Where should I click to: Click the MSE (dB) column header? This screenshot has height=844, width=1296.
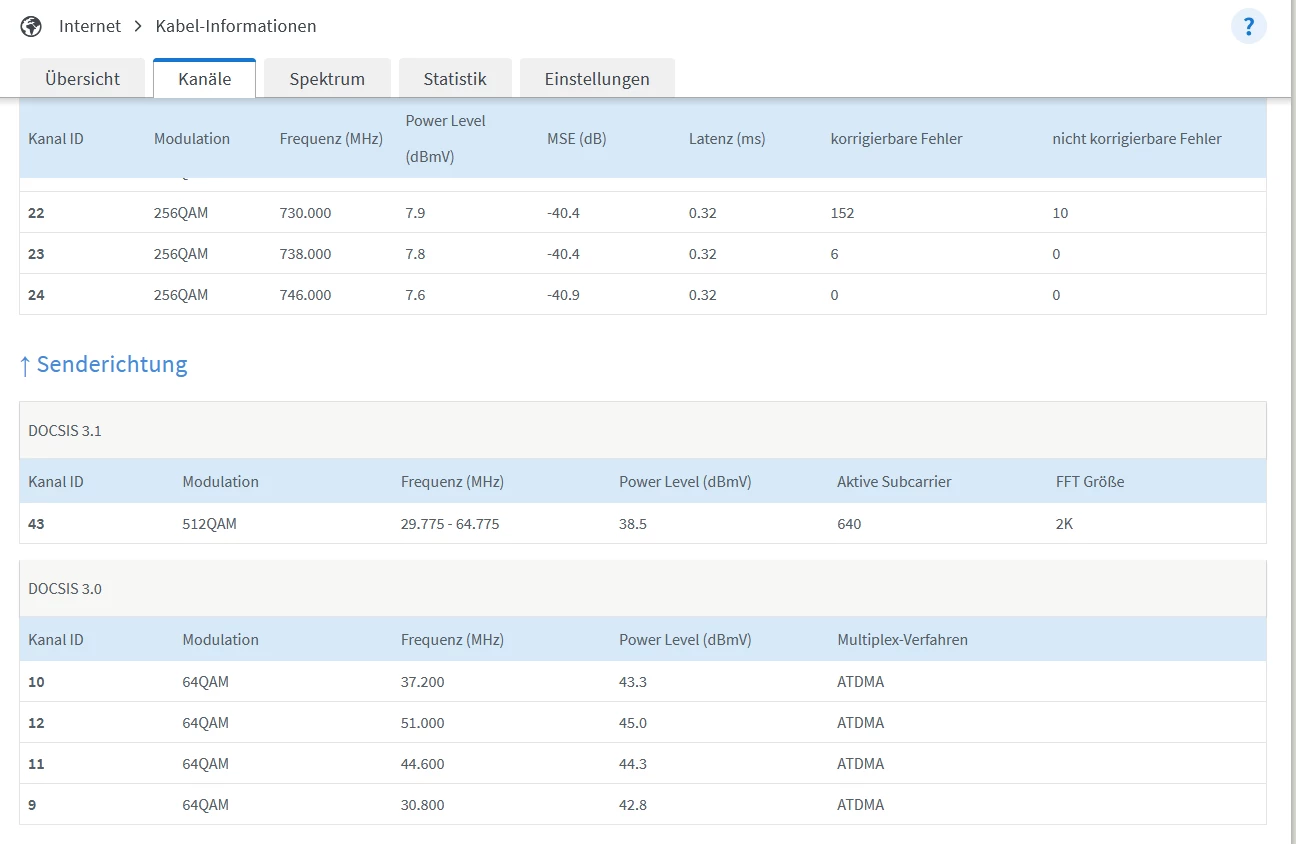coord(576,139)
